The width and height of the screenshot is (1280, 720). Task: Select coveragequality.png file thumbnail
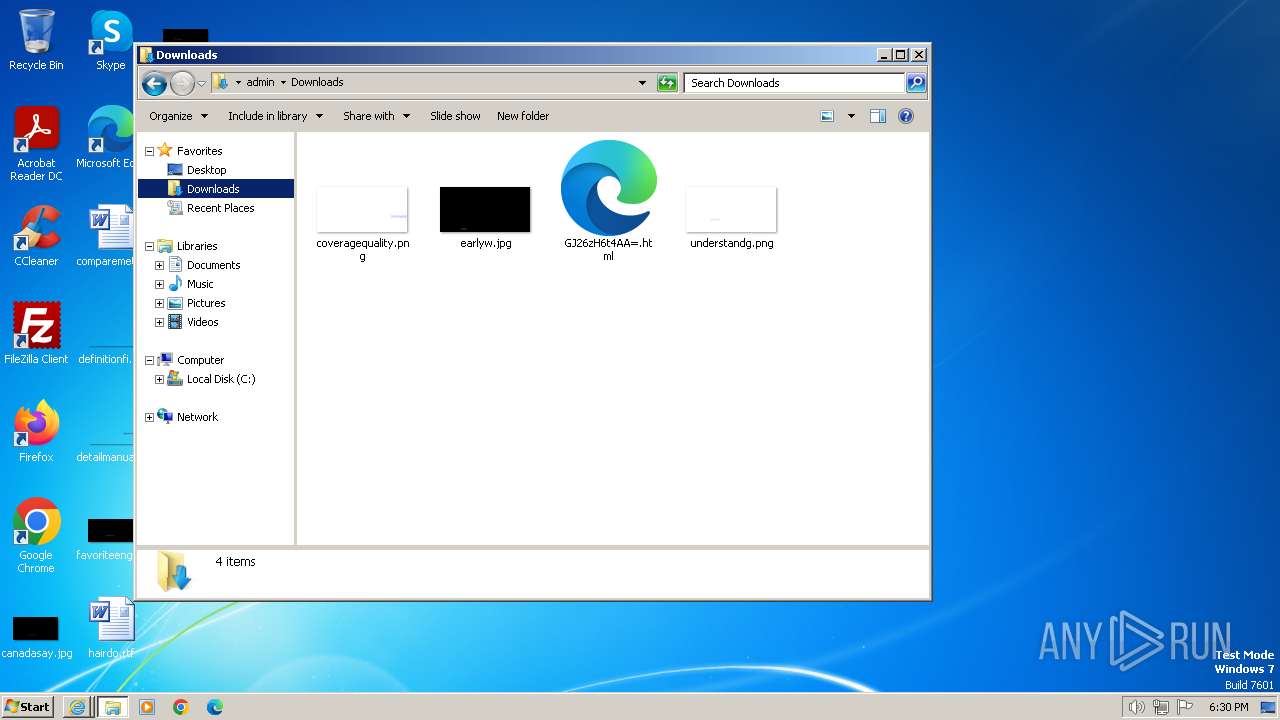click(x=362, y=210)
